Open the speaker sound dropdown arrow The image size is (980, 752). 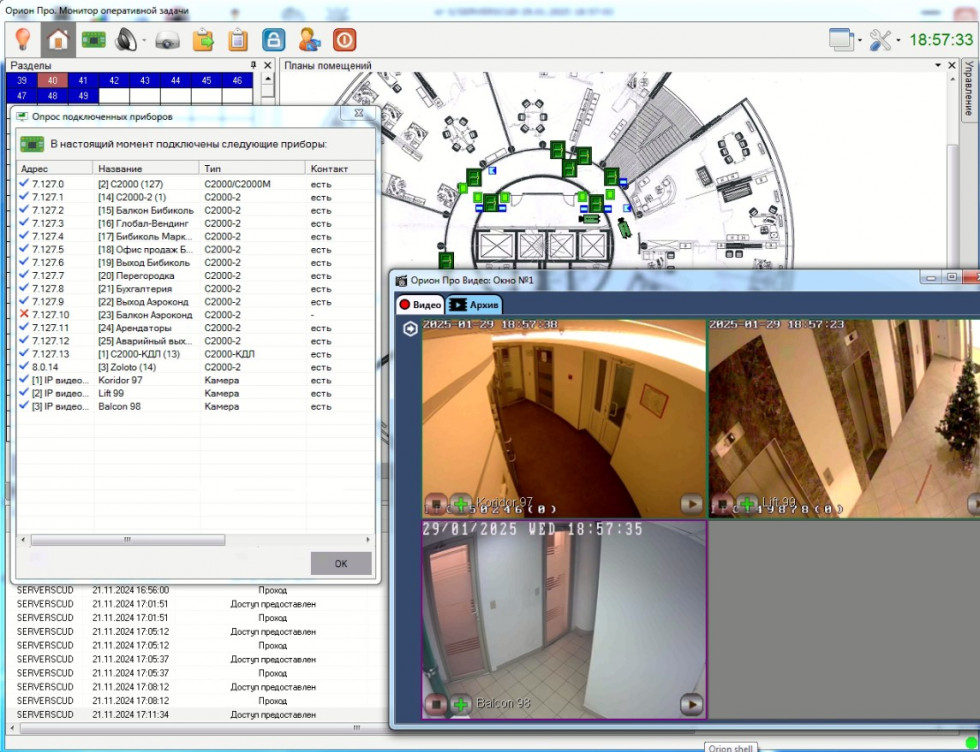click(144, 41)
